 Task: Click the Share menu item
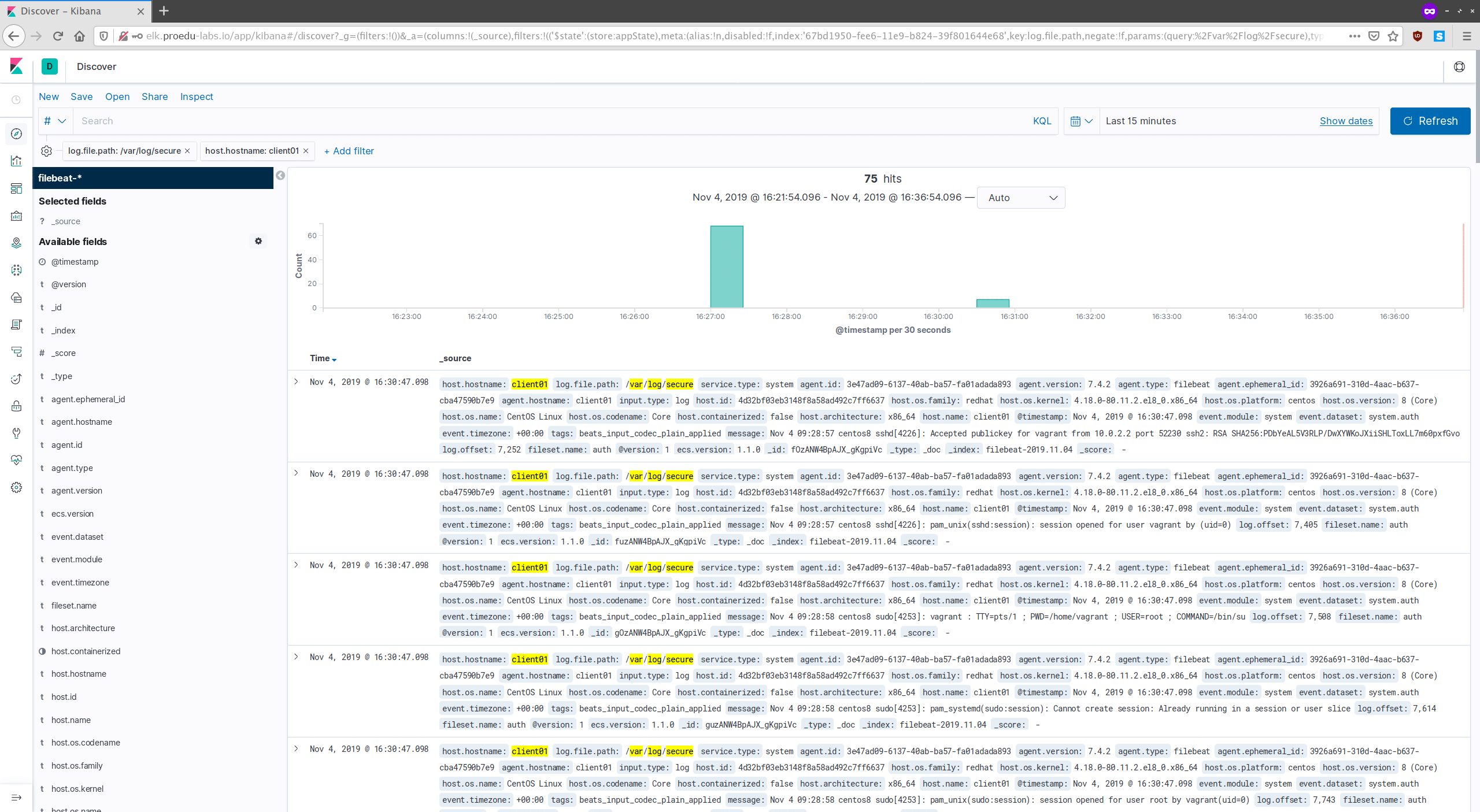click(x=154, y=97)
